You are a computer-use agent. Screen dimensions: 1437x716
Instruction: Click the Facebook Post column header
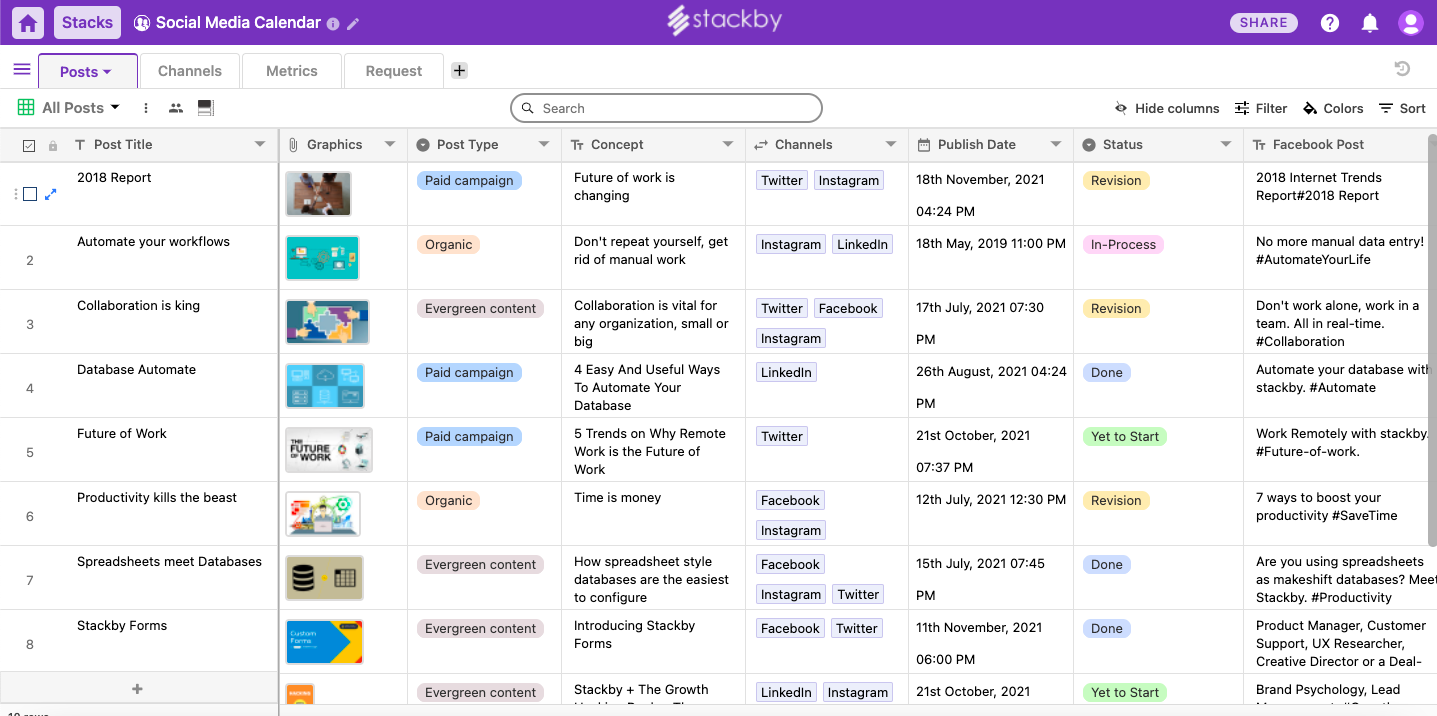point(1340,145)
